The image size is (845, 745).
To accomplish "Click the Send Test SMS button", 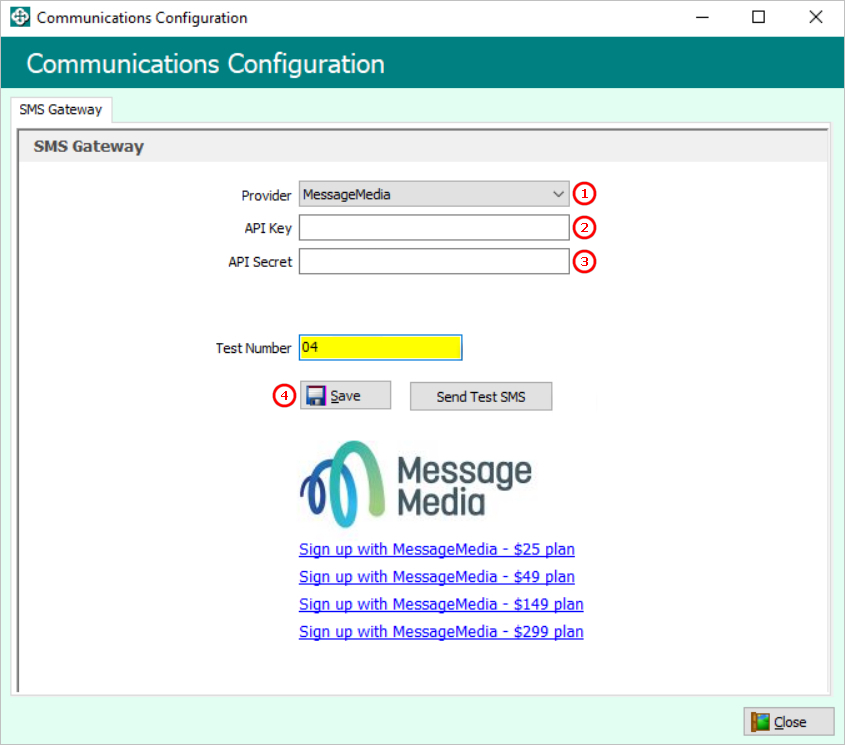I will (481, 397).
